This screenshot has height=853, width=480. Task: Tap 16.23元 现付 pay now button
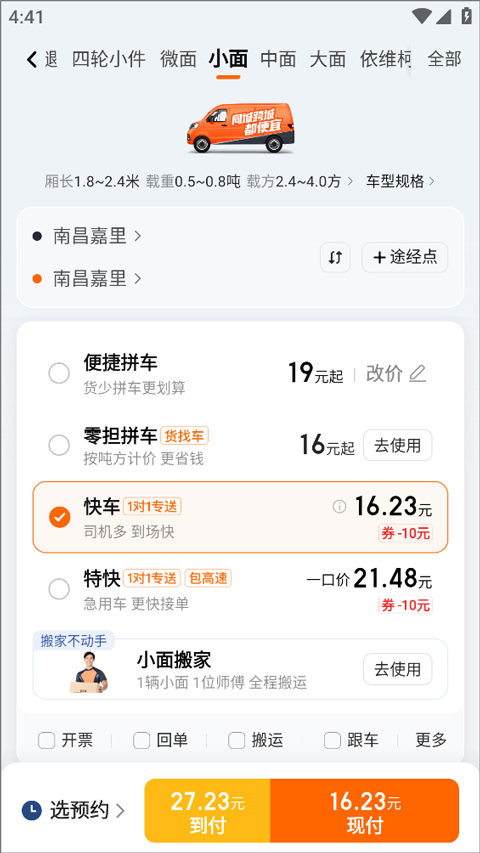365,811
